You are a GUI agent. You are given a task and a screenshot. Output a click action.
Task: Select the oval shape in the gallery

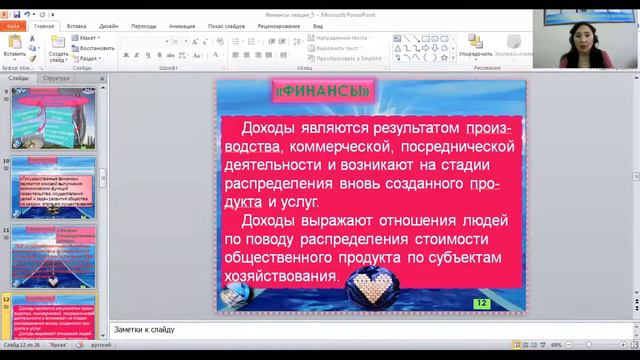pyautogui.click(x=435, y=39)
